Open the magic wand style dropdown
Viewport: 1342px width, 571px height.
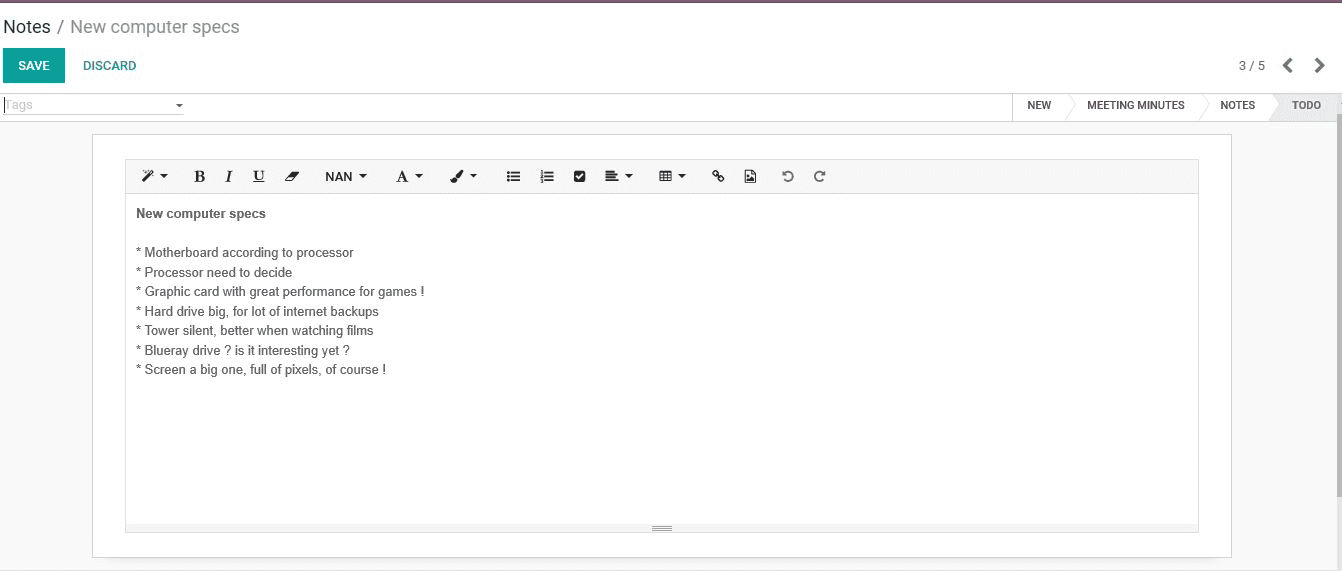(154, 177)
